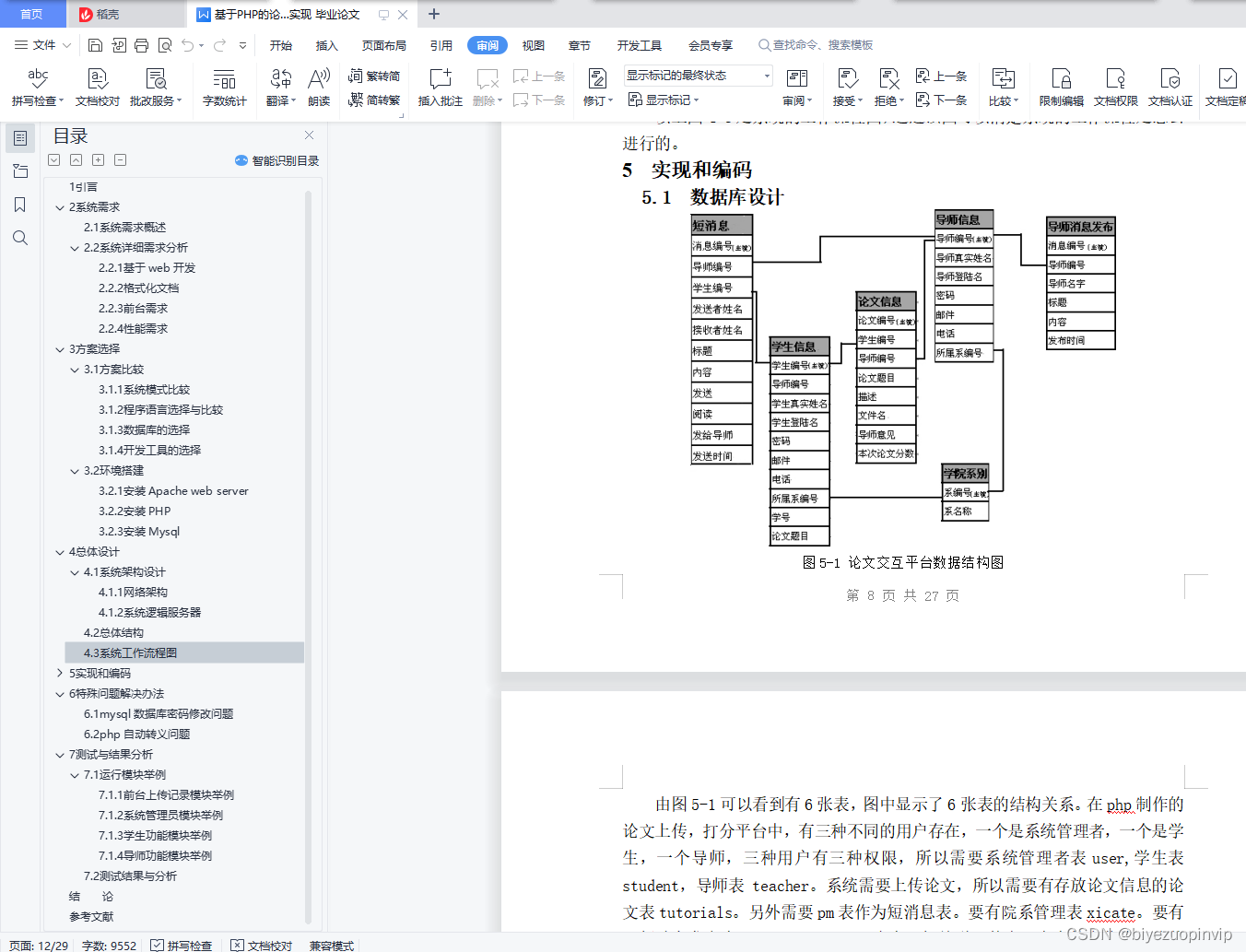
Task: Click 兼容模式 in the status bar
Action: click(x=332, y=945)
